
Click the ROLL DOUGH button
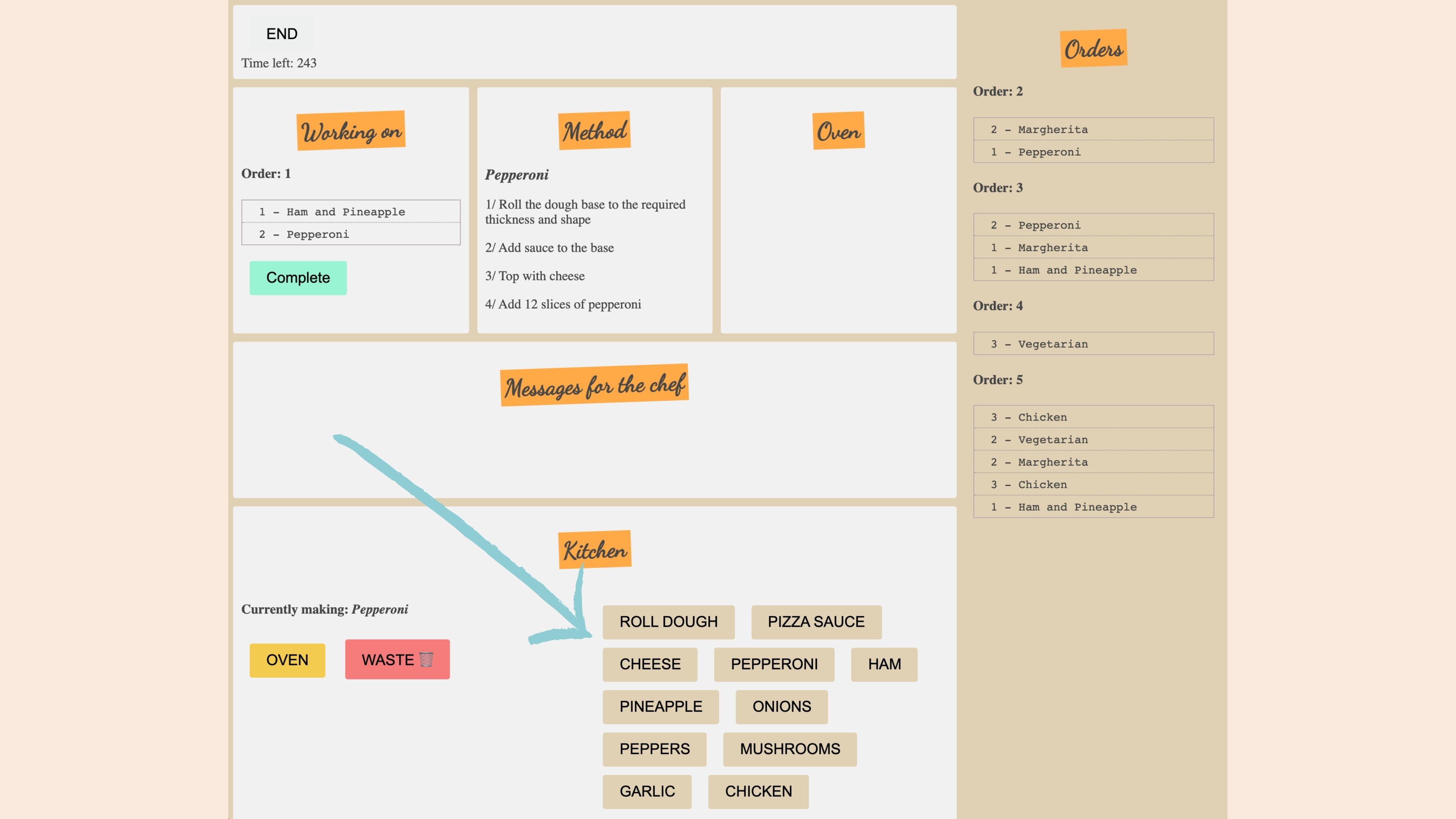[x=668, y=622]
